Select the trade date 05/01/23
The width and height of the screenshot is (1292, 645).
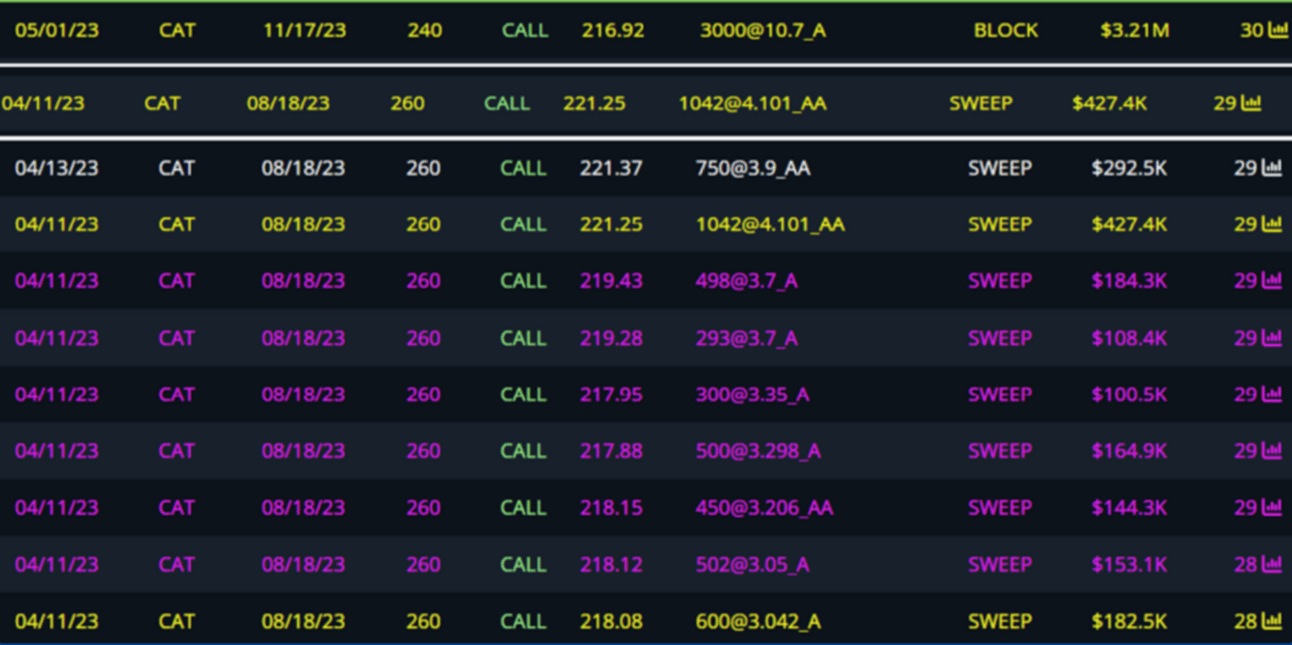57,30
